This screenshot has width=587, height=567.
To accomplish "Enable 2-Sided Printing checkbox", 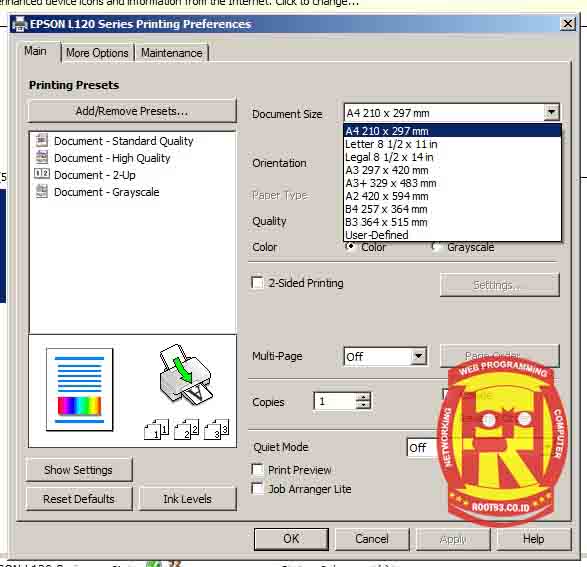I will 257,283.
